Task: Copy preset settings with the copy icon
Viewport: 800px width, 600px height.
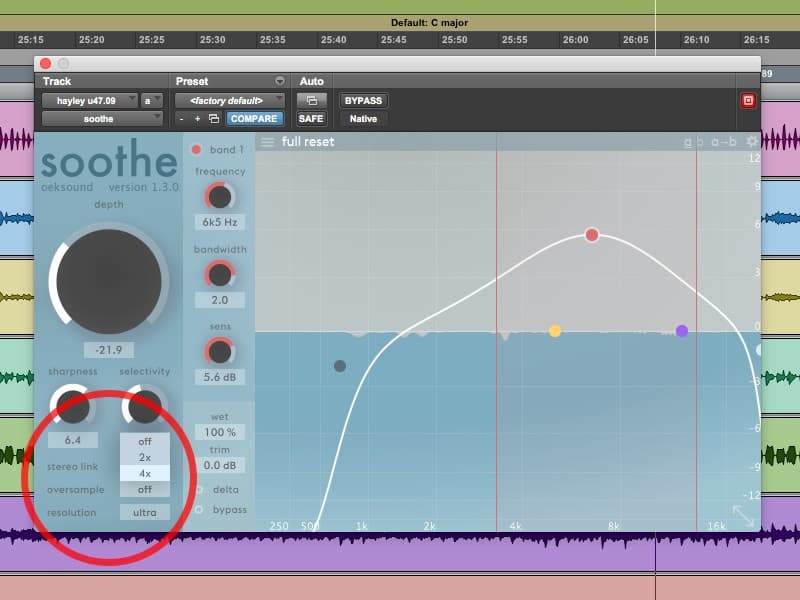Action: [x=214, y=119]
